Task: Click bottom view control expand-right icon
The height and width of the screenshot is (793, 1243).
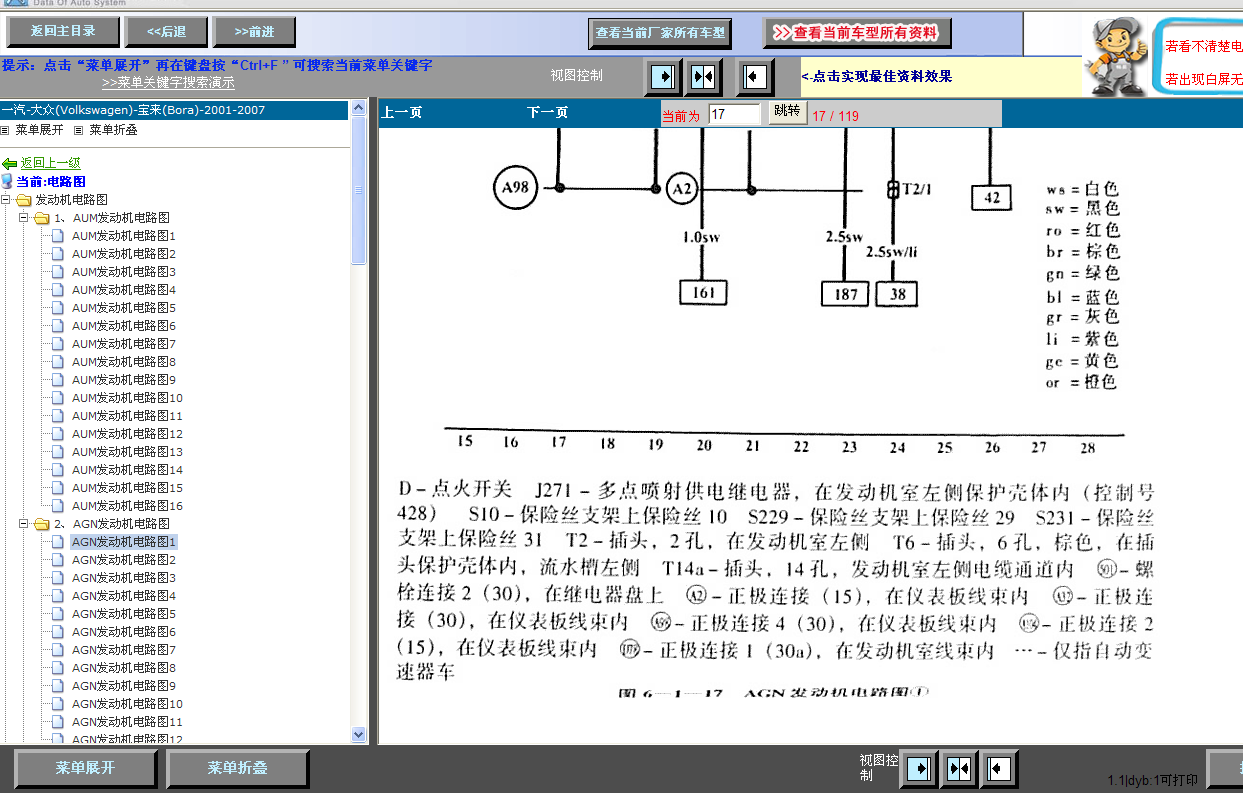Action: [x=920, y=768]
